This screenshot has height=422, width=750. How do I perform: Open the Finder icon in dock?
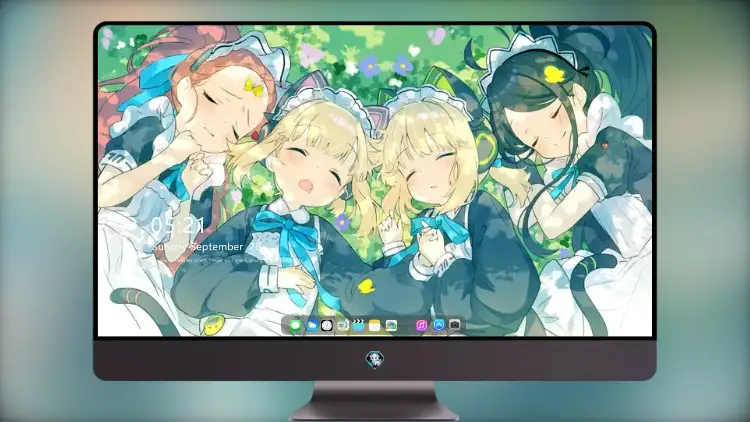point(343,325)
